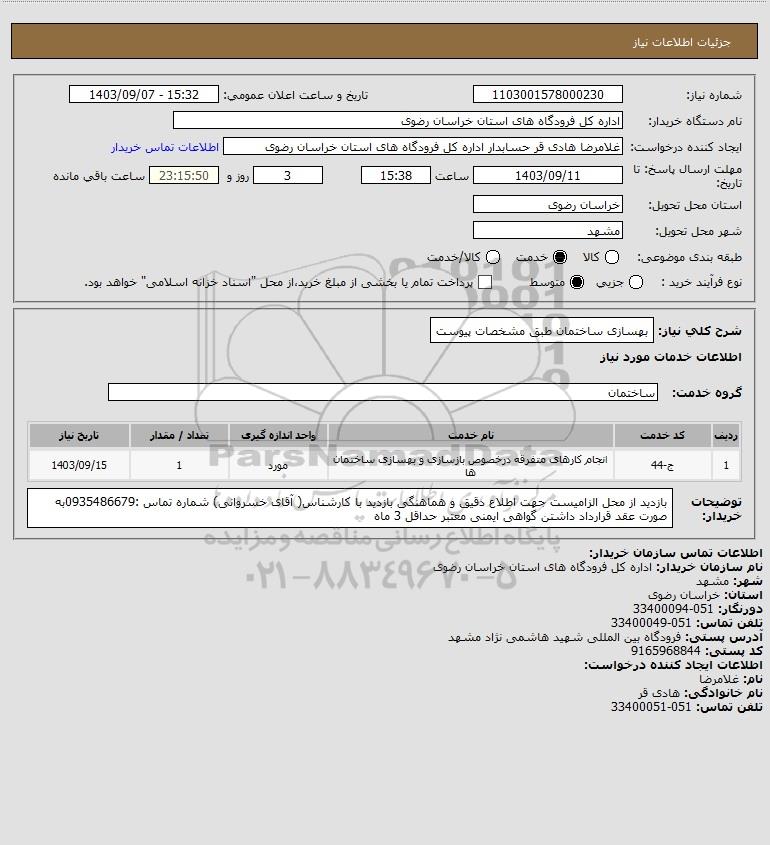770x845 pixels.
Task: Click the delivery city field مشهد
Action: coord(547,231)
